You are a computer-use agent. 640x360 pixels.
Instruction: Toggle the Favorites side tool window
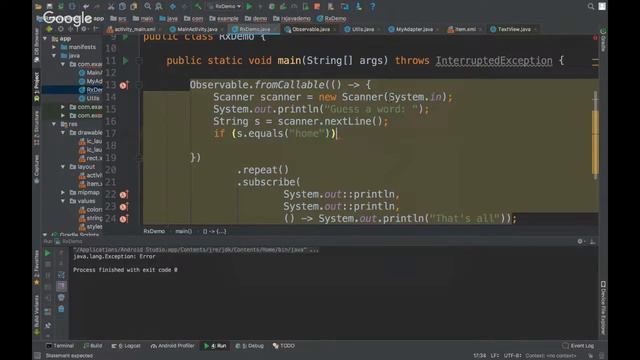coord(36,267)
